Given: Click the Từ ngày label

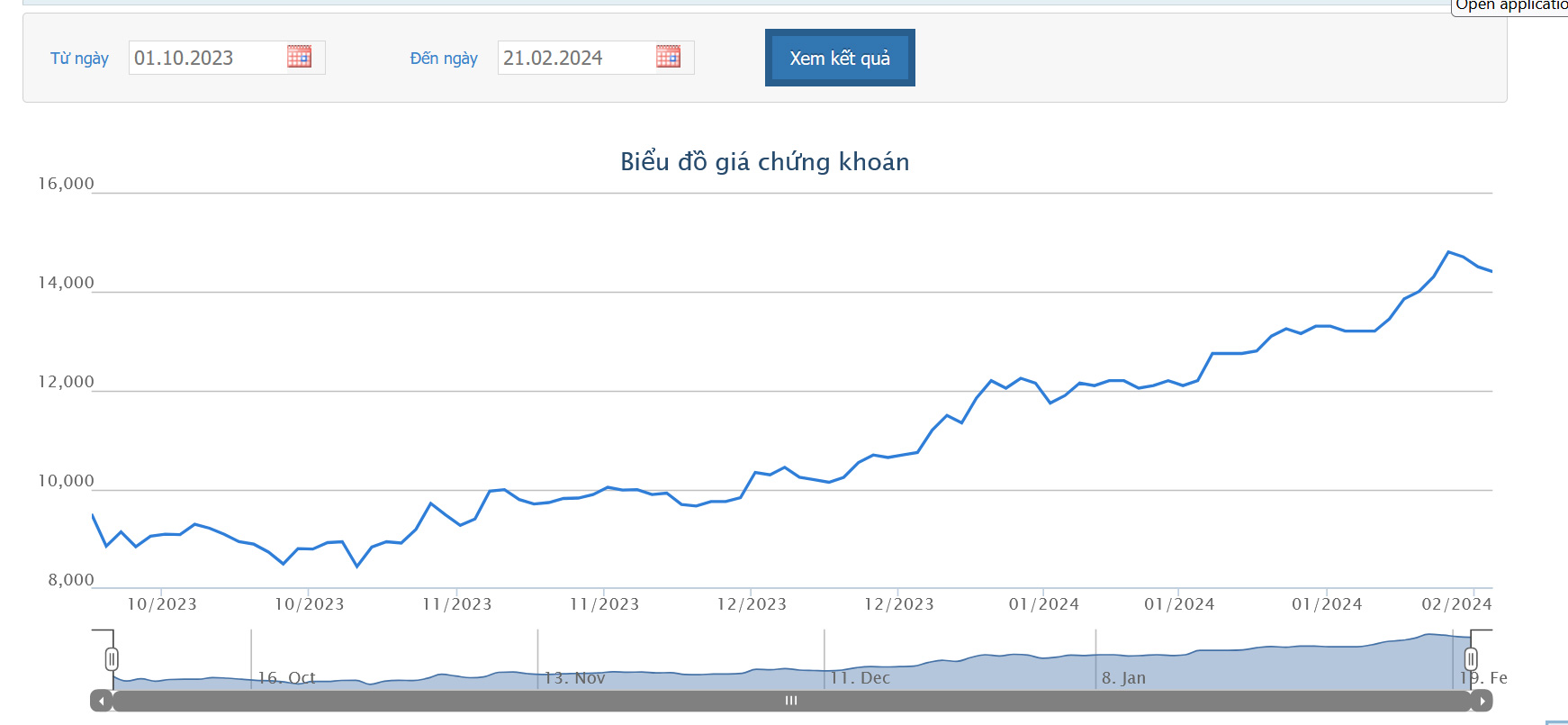Looking at the screenshot, I should (79, 59).
